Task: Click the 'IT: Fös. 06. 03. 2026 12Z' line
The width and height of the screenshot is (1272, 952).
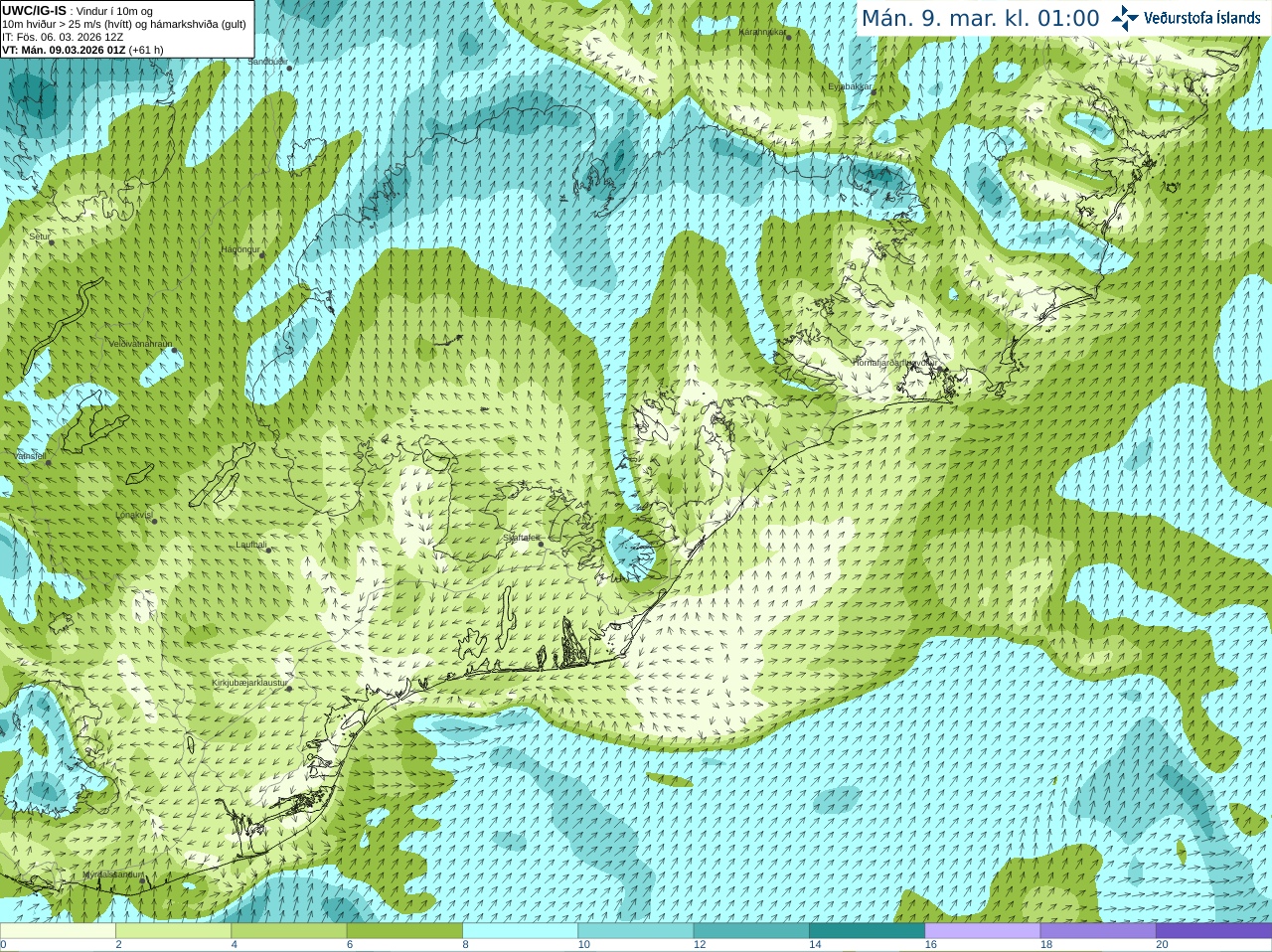Action: [63, 37]
